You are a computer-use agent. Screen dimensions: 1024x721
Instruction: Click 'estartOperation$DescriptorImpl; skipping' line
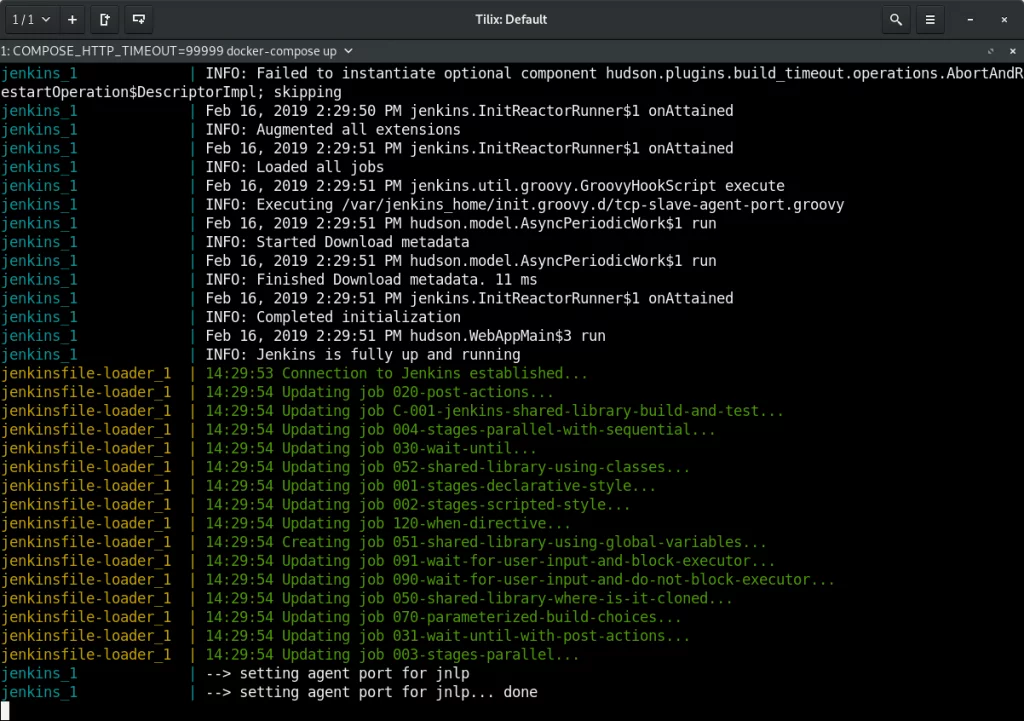coord(171,92)
